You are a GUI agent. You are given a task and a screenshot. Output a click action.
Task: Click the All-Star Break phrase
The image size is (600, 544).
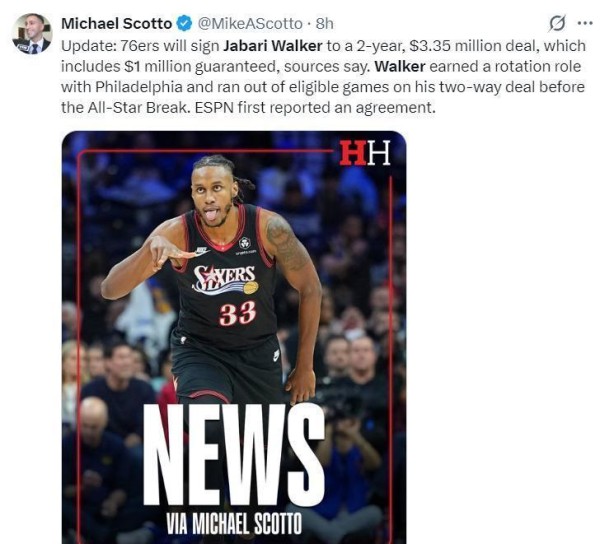click(x=139, y=107)
